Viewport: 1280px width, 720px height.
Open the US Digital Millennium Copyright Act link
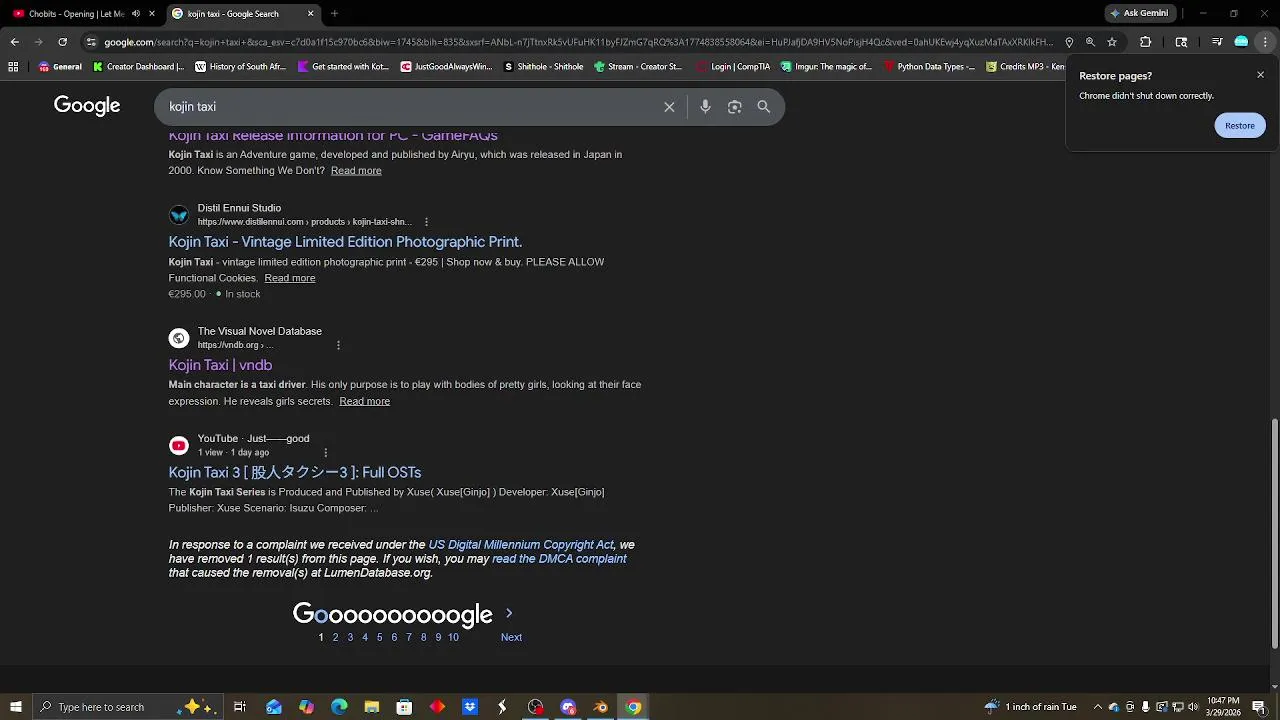click(521, 545)
